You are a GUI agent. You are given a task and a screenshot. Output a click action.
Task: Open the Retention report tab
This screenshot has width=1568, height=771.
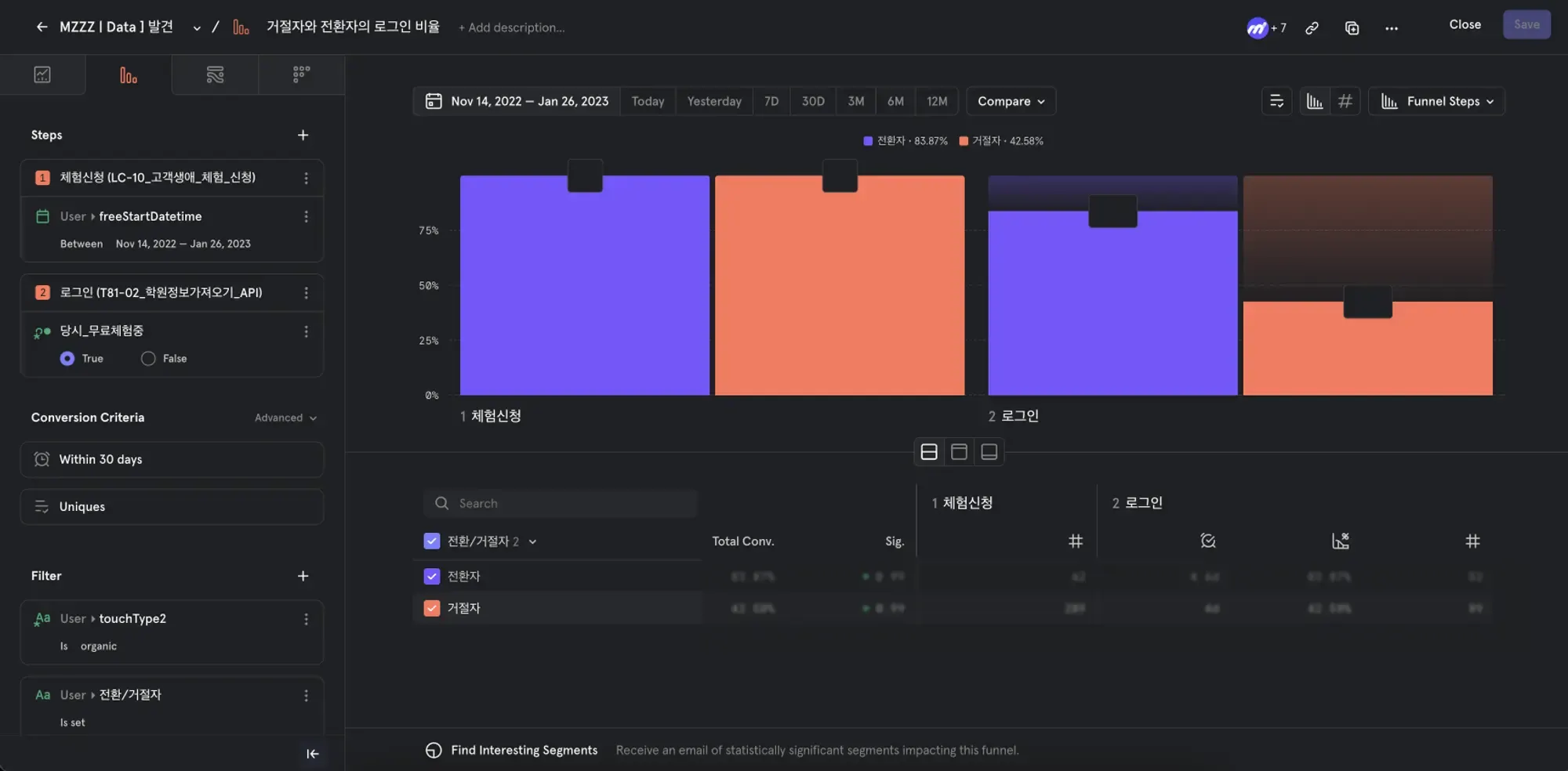tap(301, 74)
